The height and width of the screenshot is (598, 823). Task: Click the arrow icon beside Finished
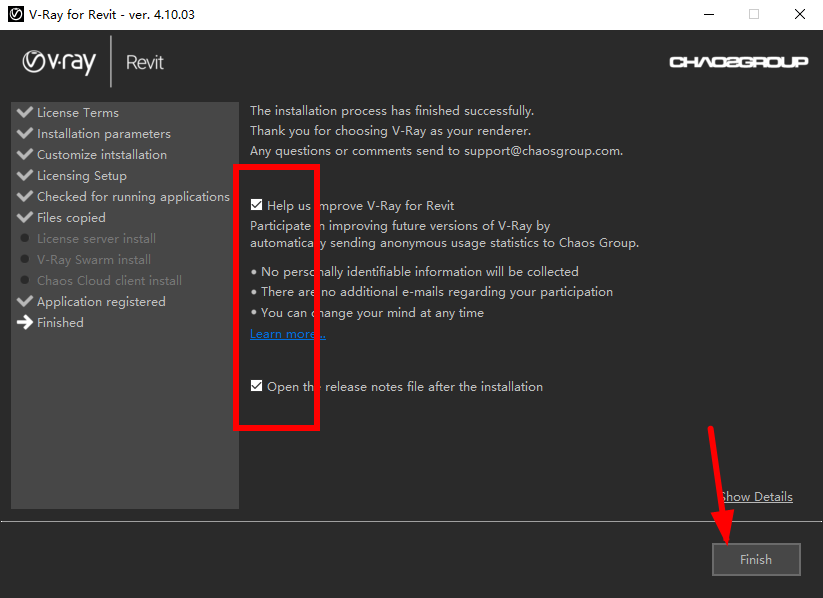[x=25, y=322]
